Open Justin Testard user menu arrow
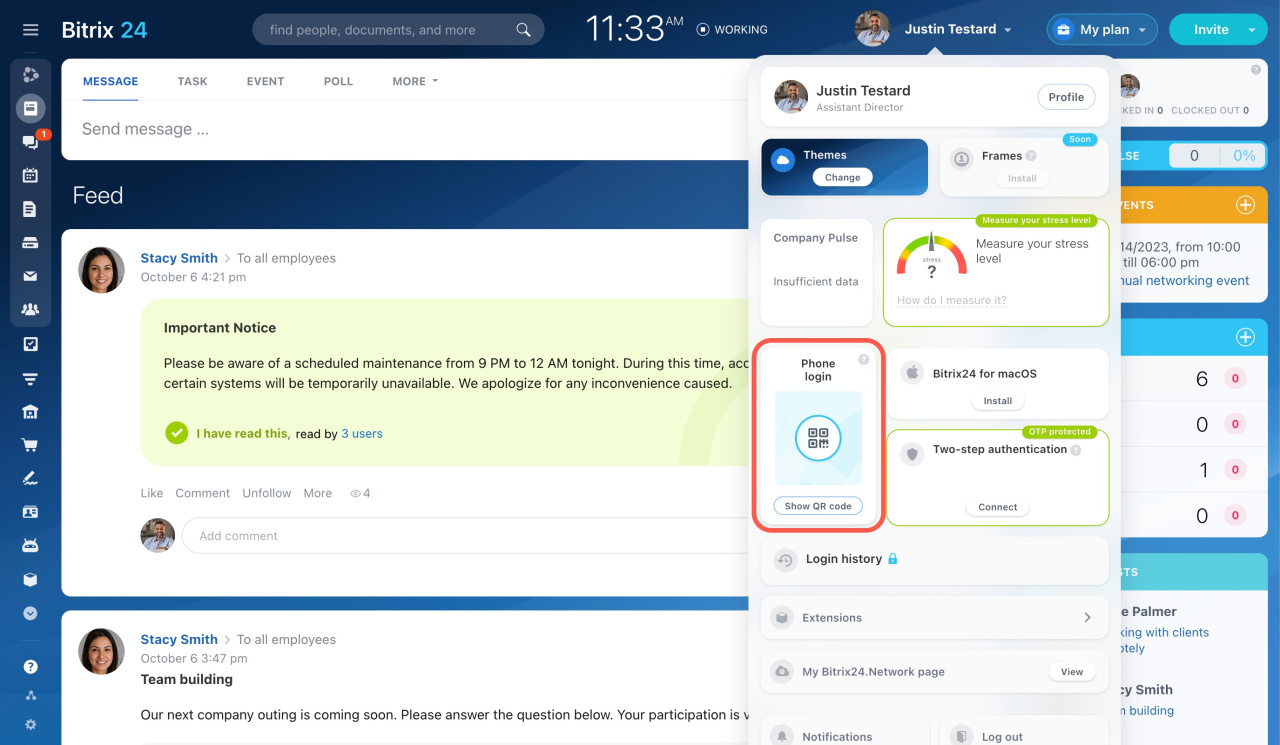 pos(1008,30)
